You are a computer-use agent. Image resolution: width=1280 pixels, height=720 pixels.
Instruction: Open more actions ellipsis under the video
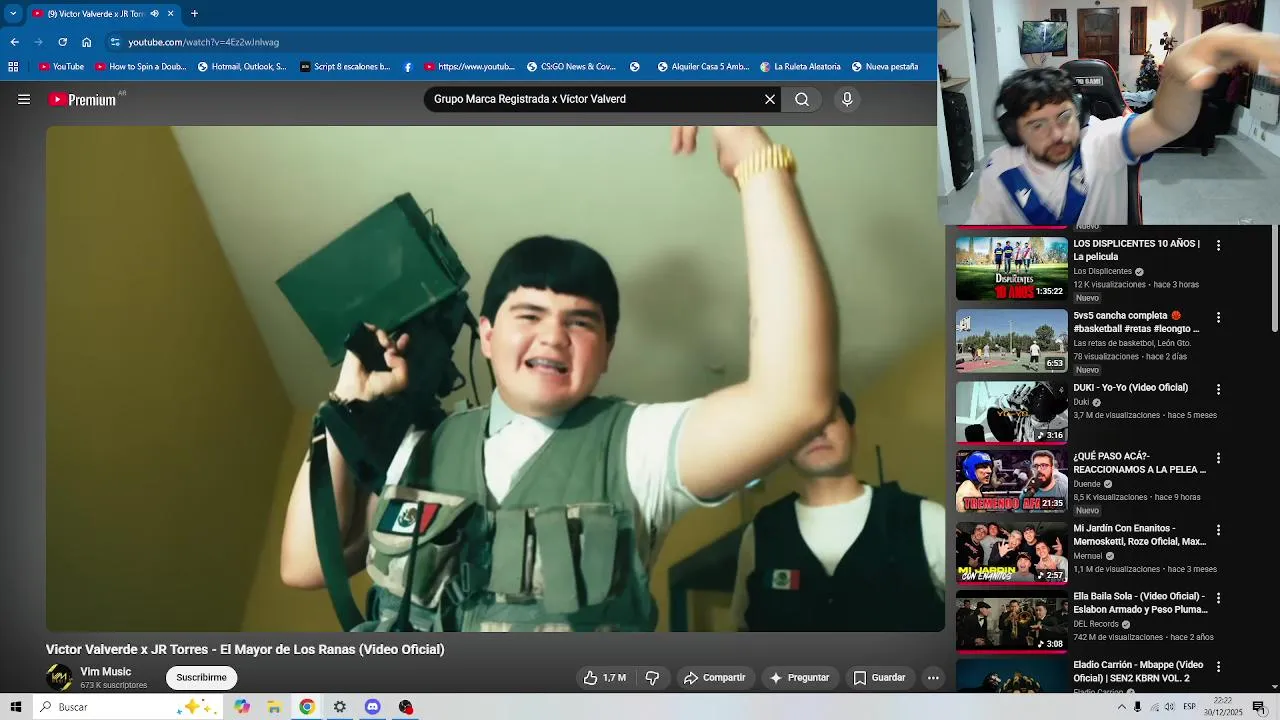pos(933,678)
